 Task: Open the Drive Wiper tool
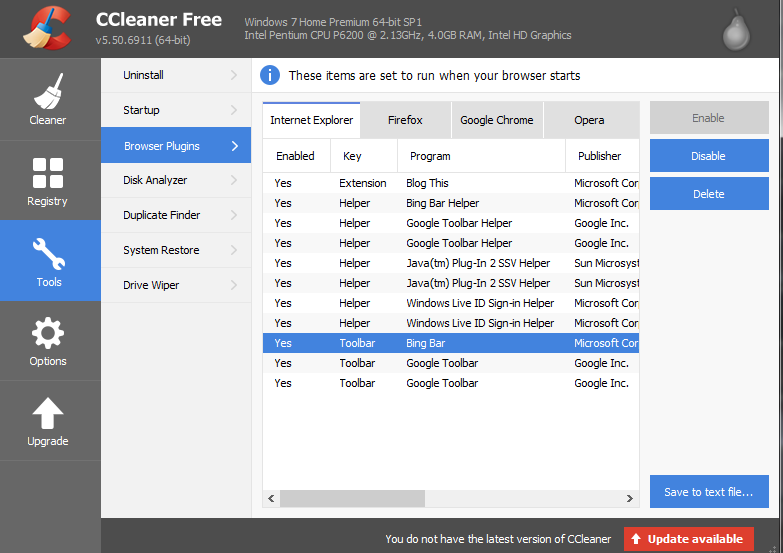pyautogui.click(x=176, y=285)
